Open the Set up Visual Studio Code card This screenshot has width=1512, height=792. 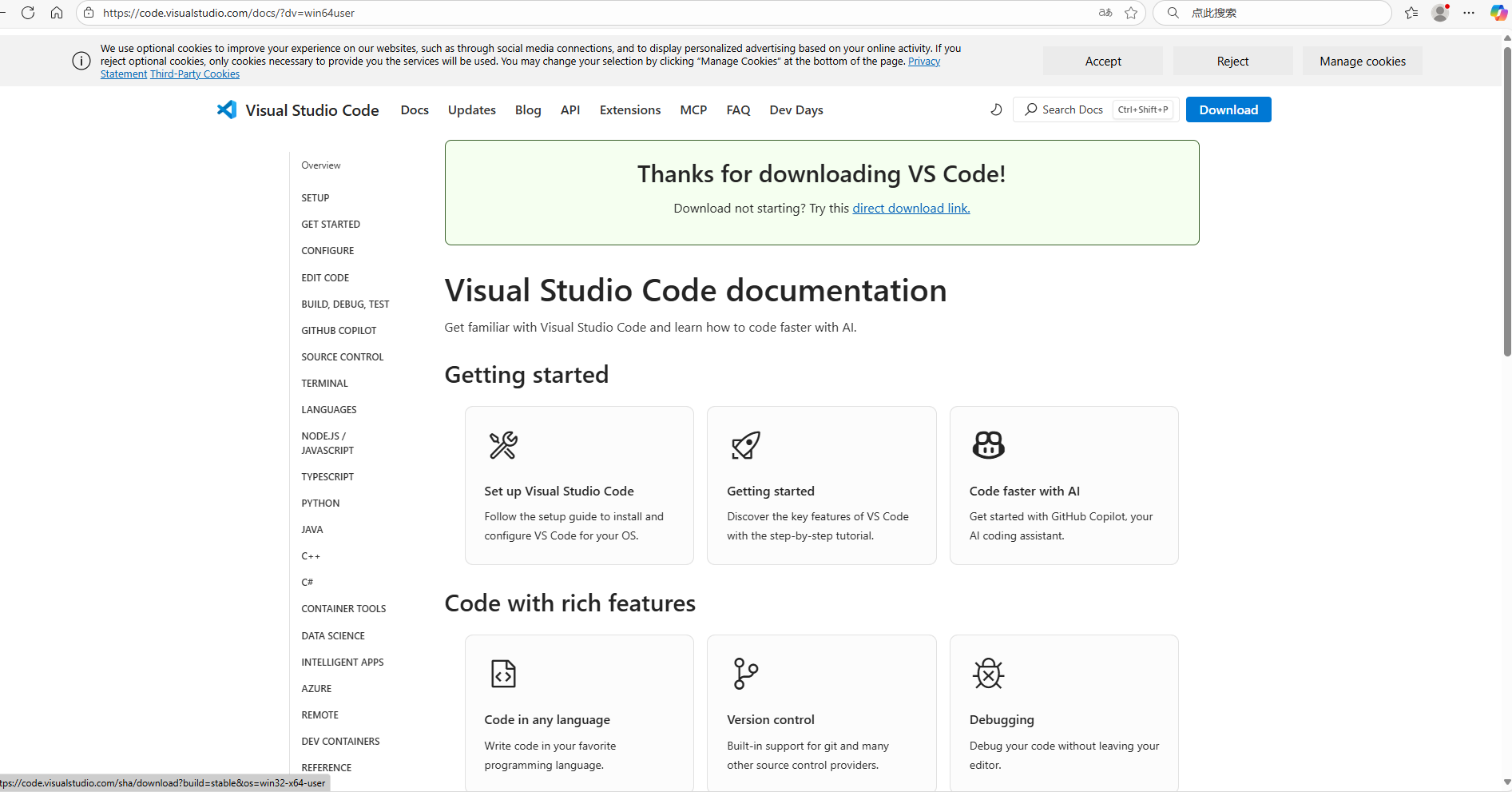[579, 485]
